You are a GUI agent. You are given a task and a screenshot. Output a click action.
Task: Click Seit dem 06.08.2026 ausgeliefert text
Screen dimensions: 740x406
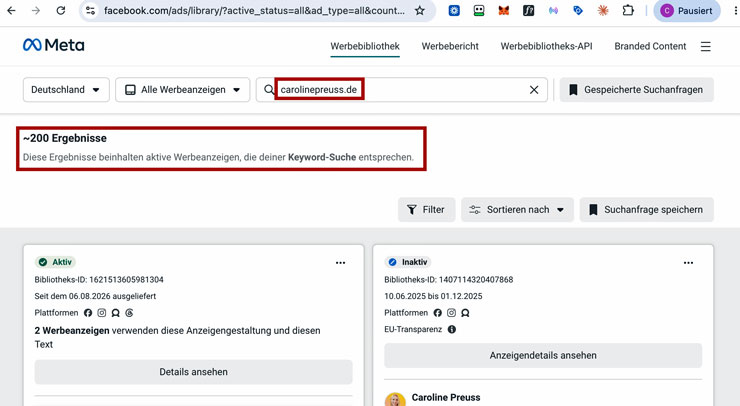coord(95,296)
